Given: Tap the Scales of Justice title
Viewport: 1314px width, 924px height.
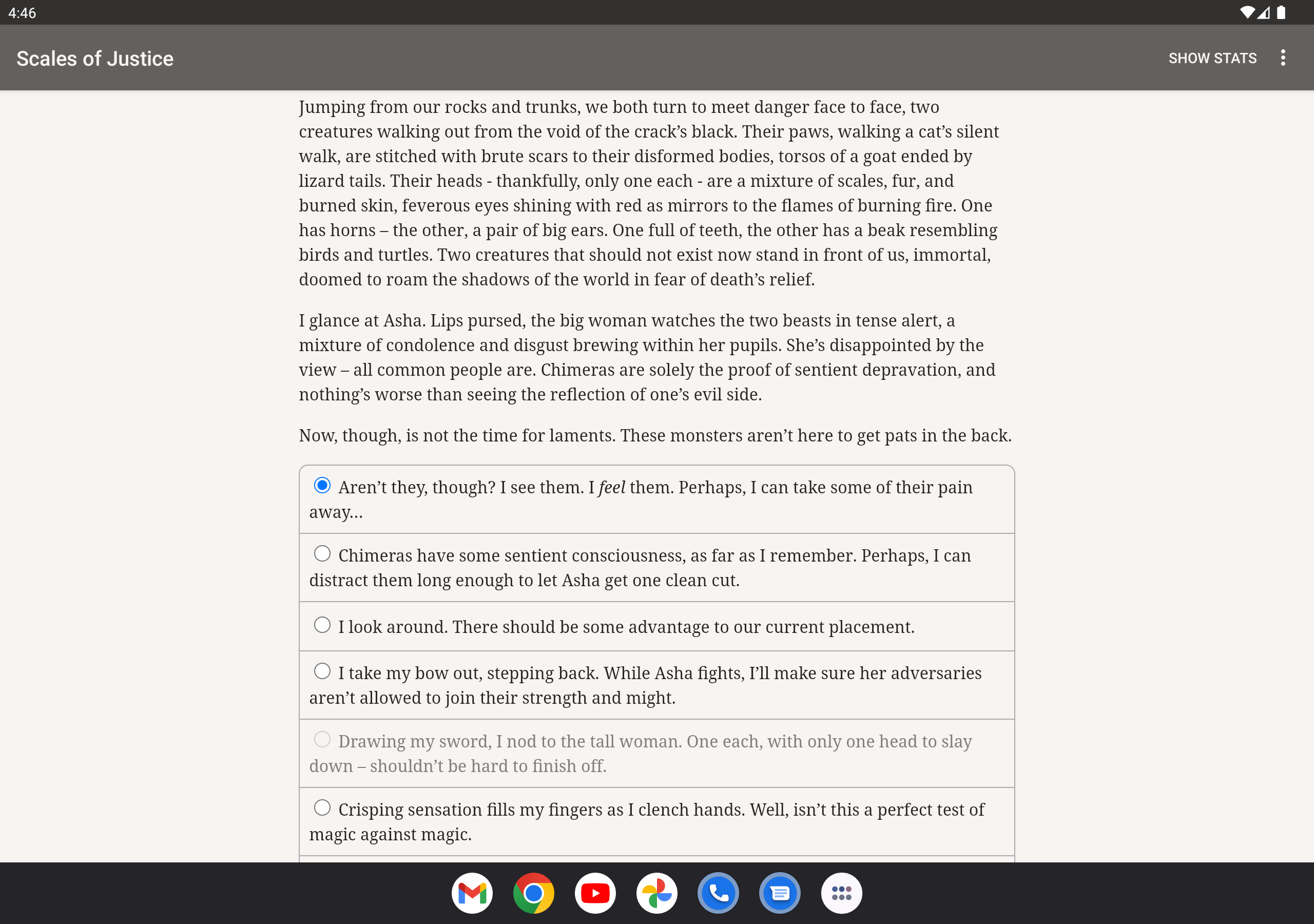Looking at the screenshot, I should click(x=95, y=59).
